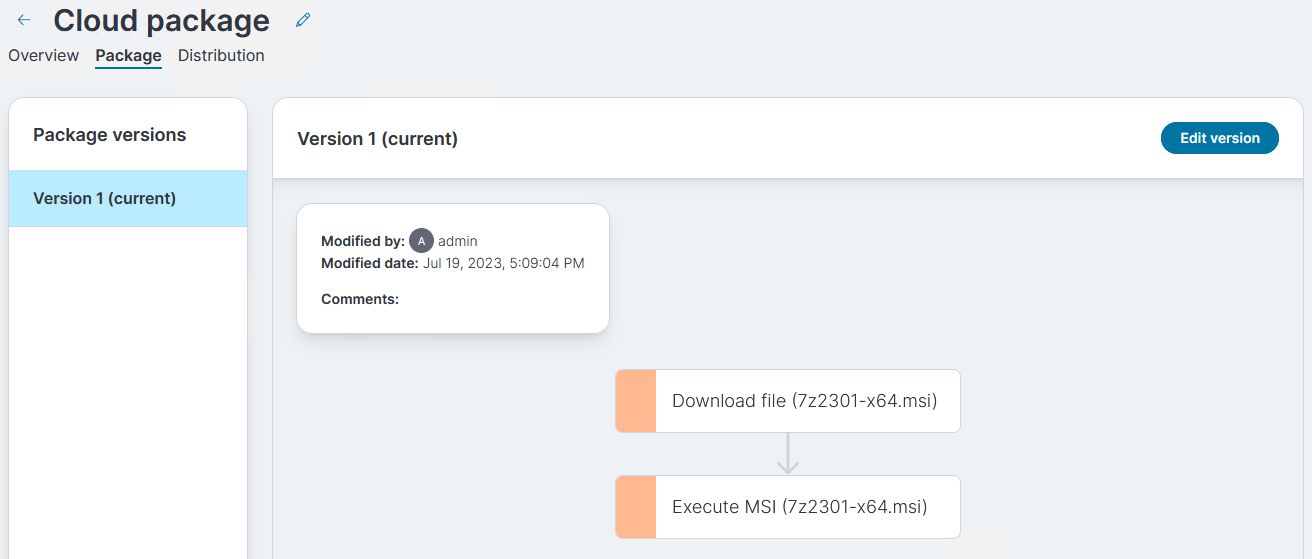
Task: Open the Execute MSI (7z2301-x64.msi) step
Action: coord(788,507)
